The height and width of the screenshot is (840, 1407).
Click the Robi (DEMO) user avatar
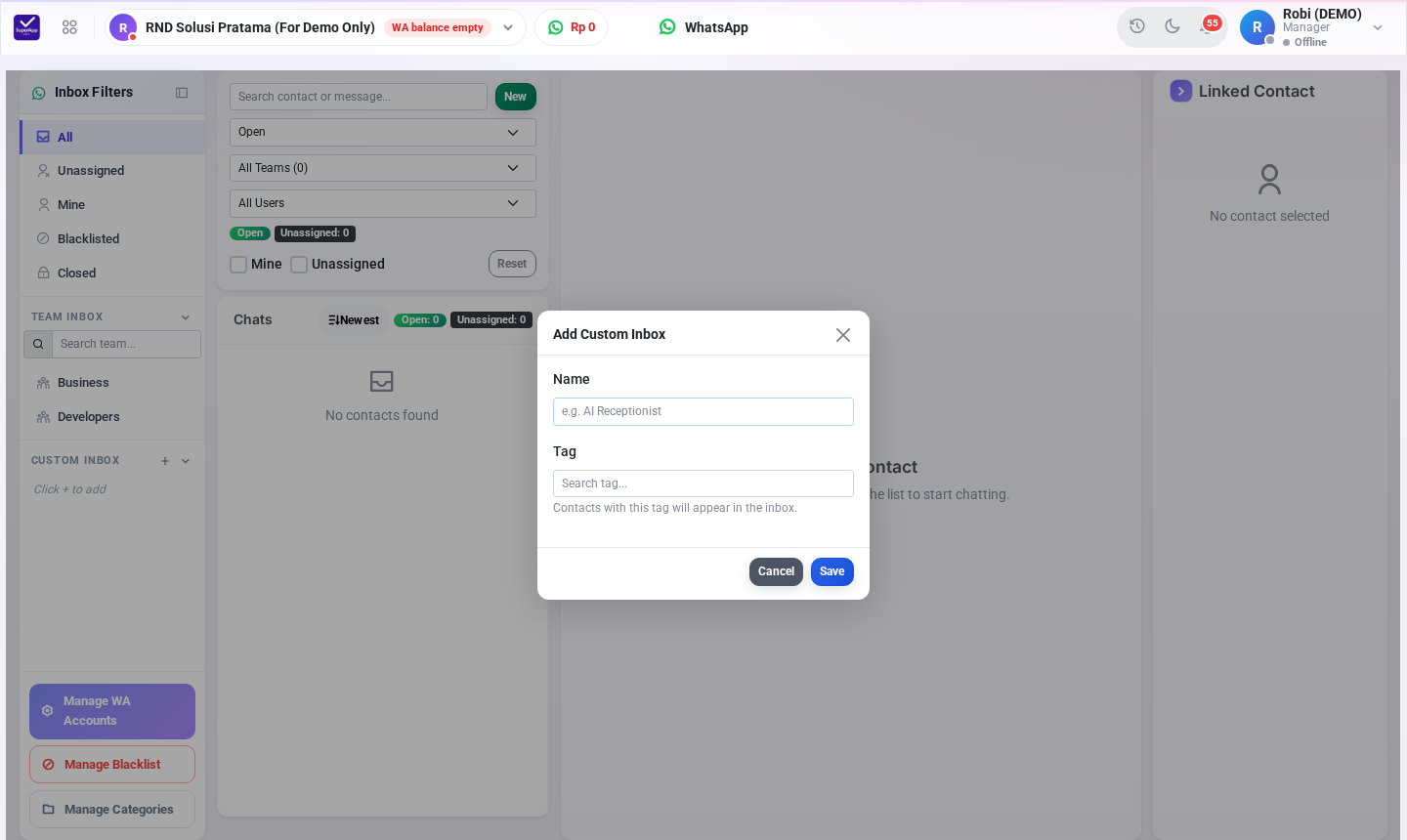tap(1258, 27)
